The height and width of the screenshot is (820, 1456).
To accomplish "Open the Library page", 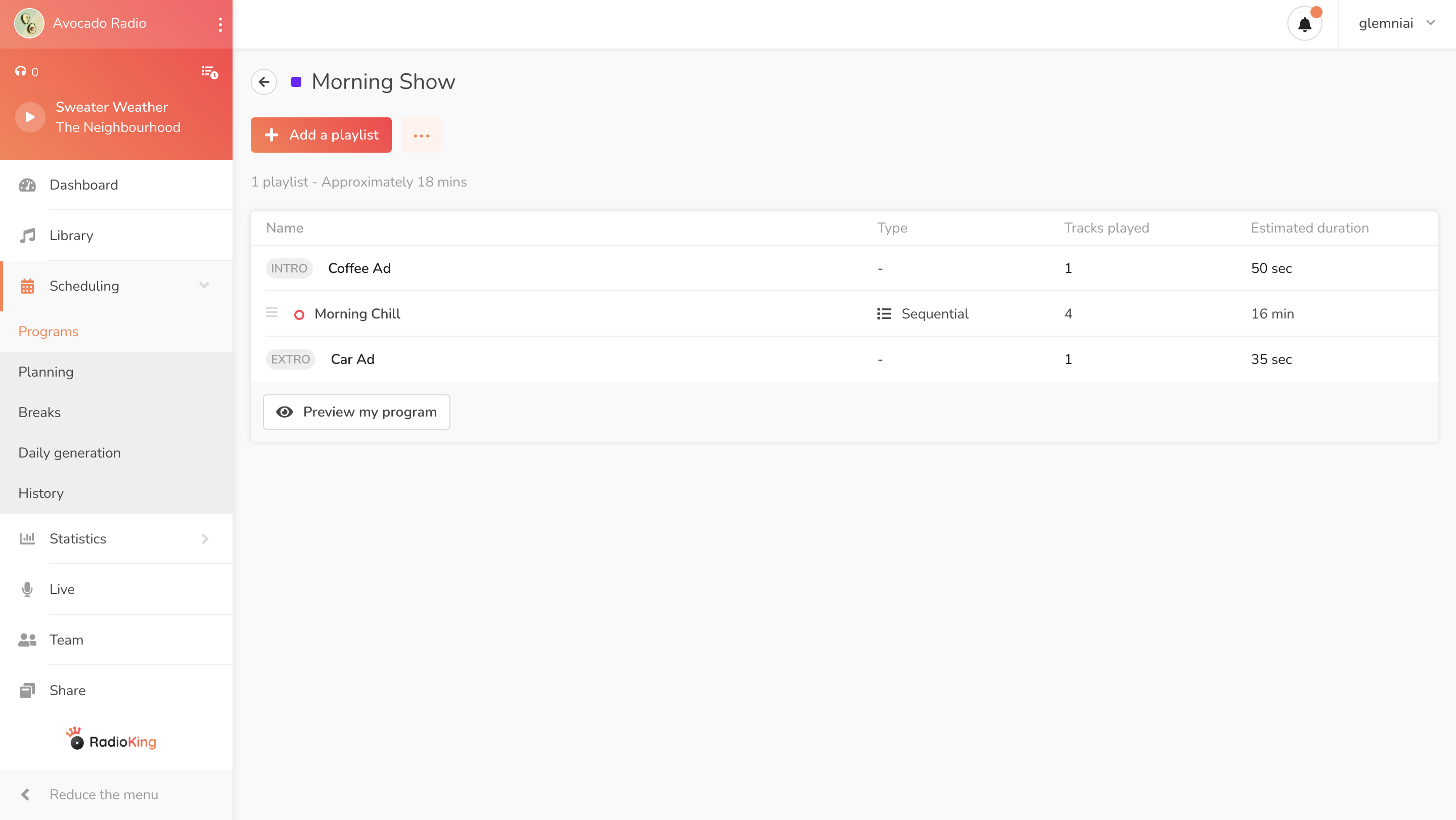I will coord(116,235).
